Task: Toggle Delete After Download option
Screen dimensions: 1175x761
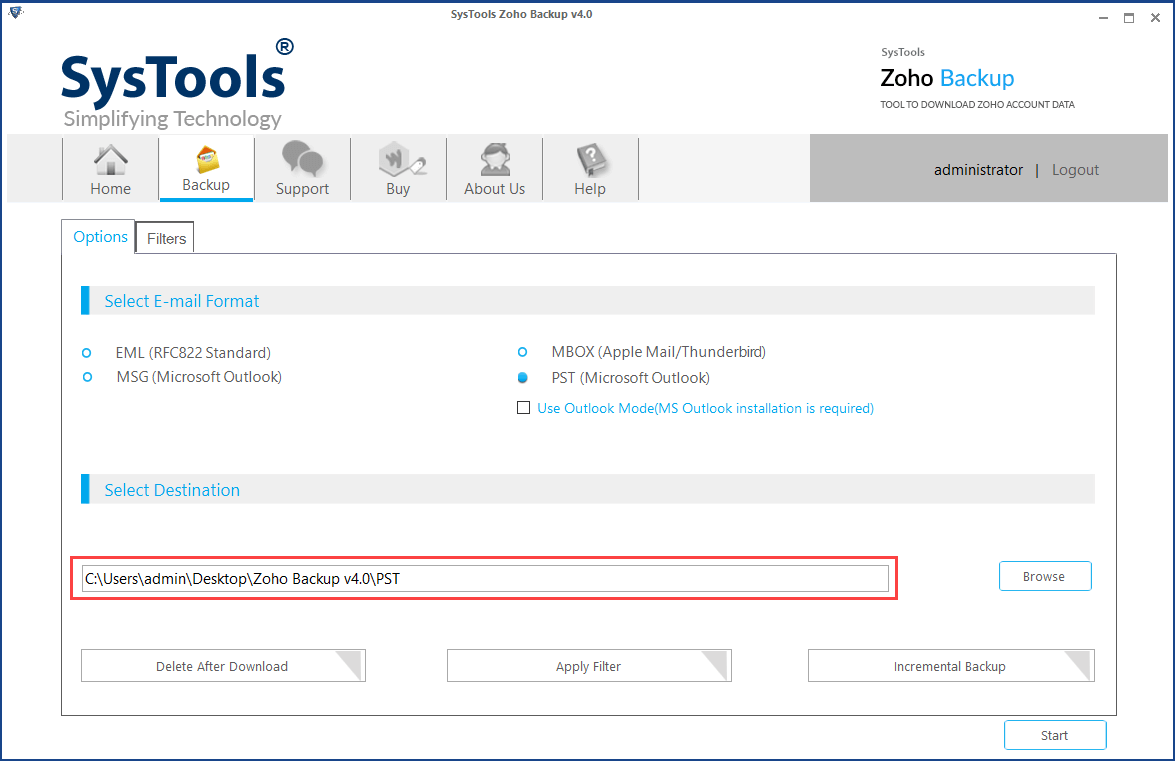Action: pos(223,666)
